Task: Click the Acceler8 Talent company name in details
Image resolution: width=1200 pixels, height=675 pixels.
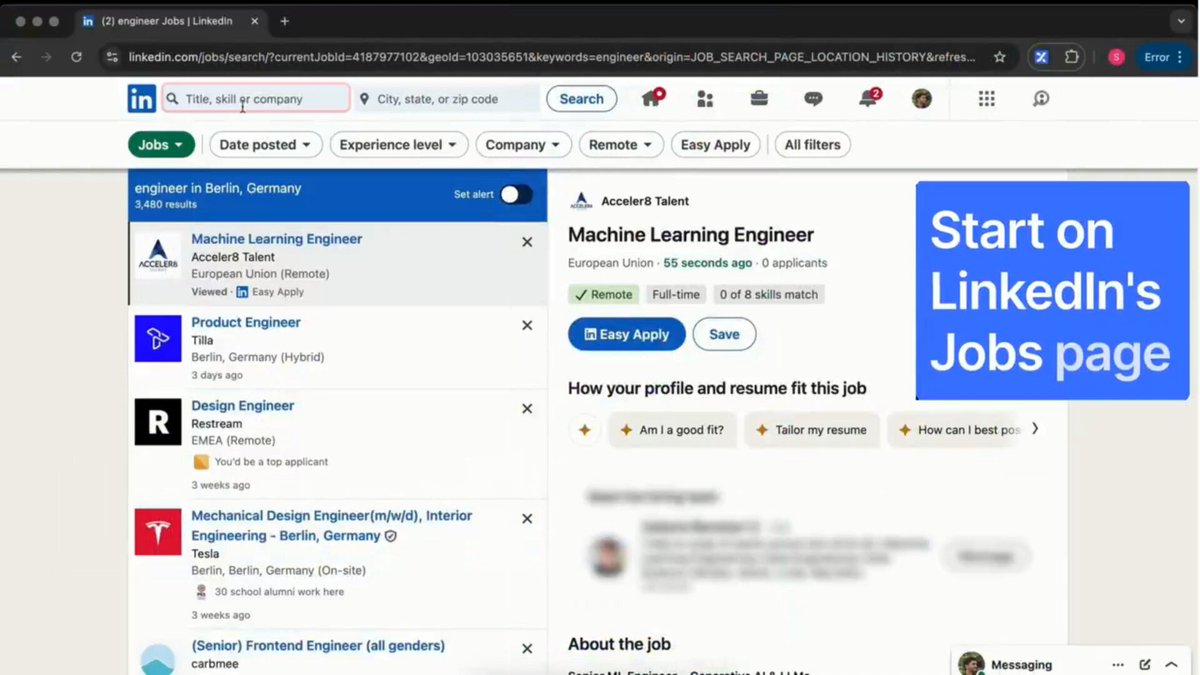Action: (645, 201)
